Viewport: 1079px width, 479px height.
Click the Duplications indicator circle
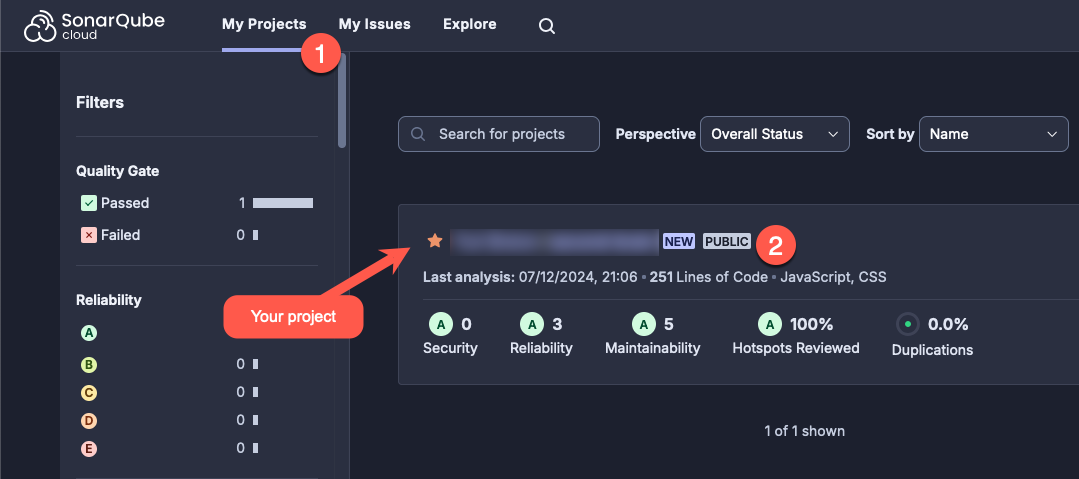point(908,324)
